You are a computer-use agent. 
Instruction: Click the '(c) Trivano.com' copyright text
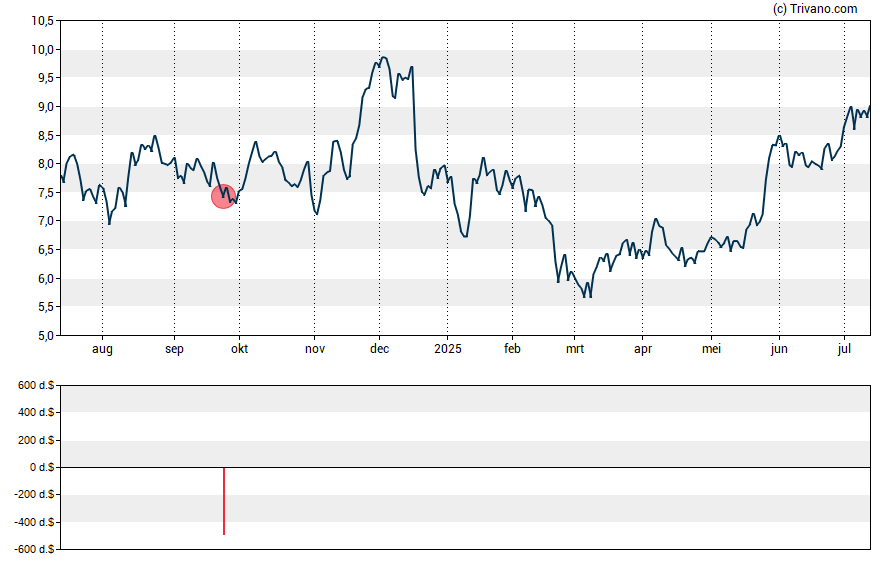pyautogui.click(x=815, y=8)
